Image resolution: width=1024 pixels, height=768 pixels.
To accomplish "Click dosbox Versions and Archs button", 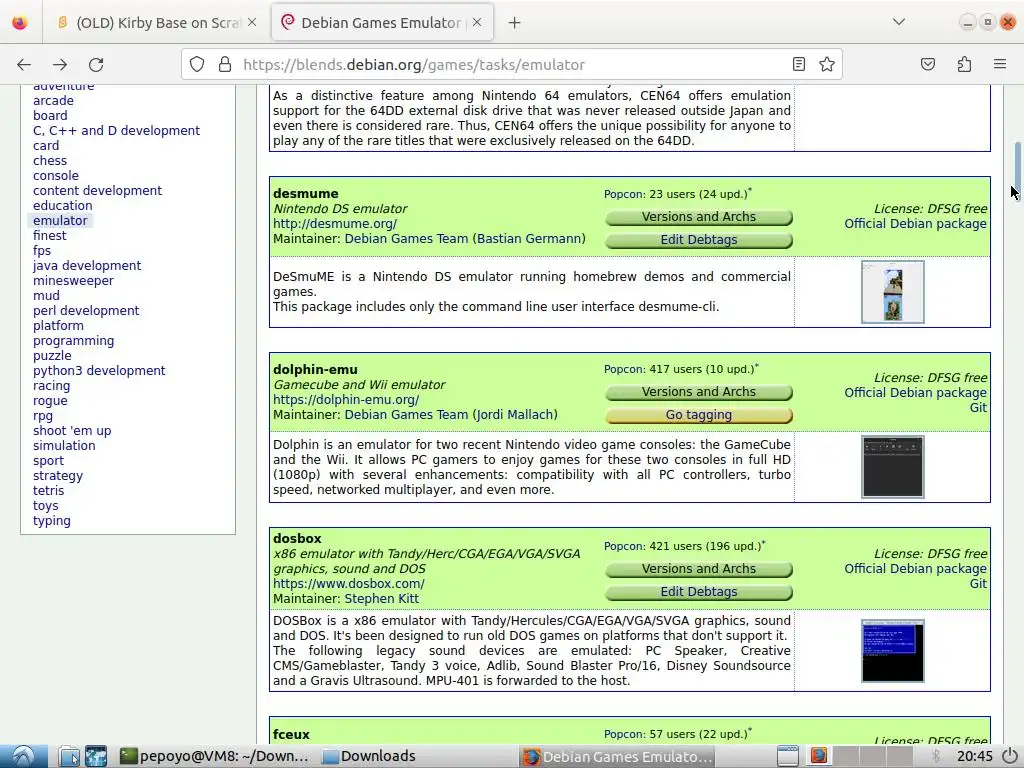I will (699, 569).
